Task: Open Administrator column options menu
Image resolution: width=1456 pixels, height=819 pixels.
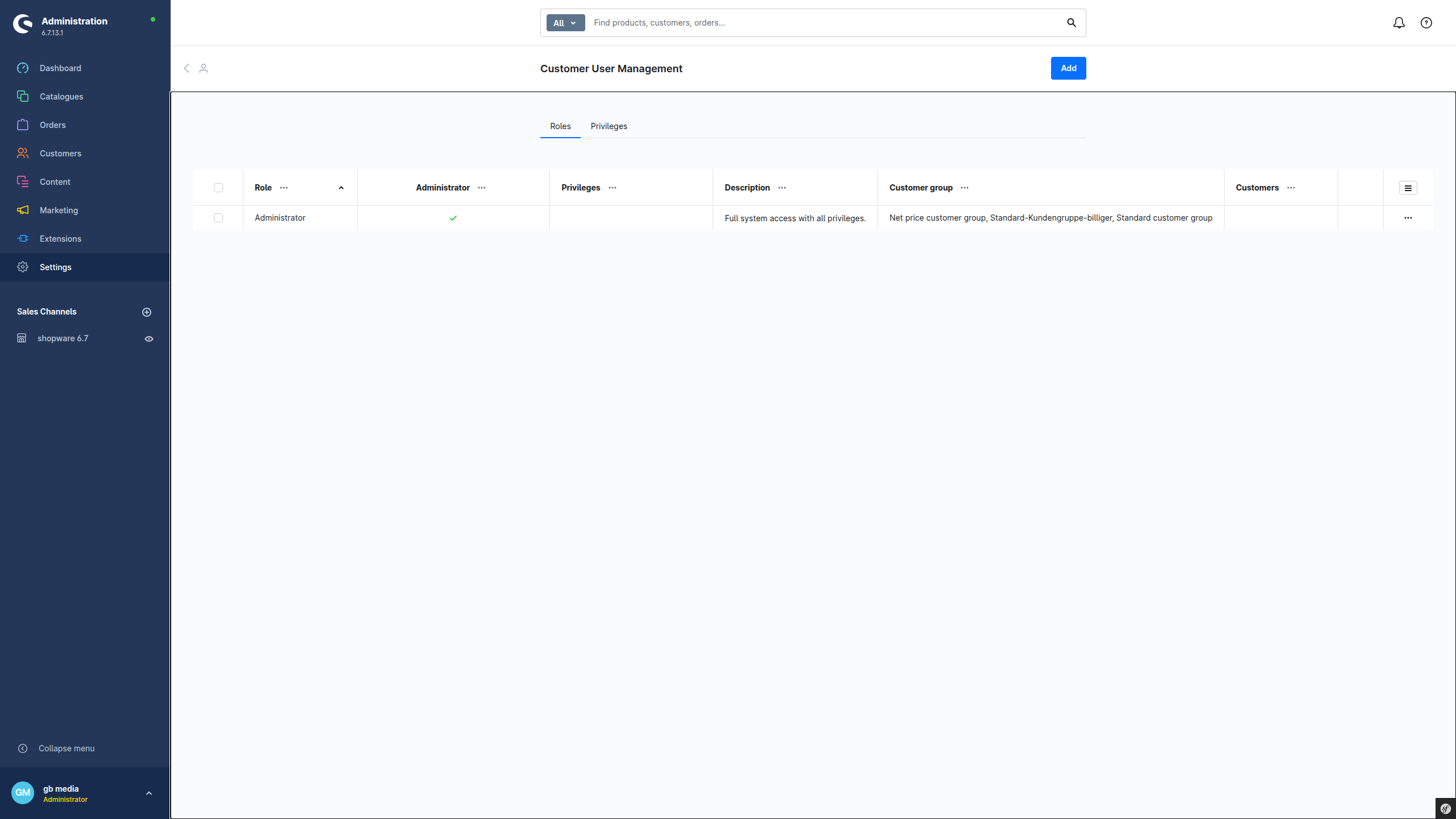Action: click(x=482, y=188)
